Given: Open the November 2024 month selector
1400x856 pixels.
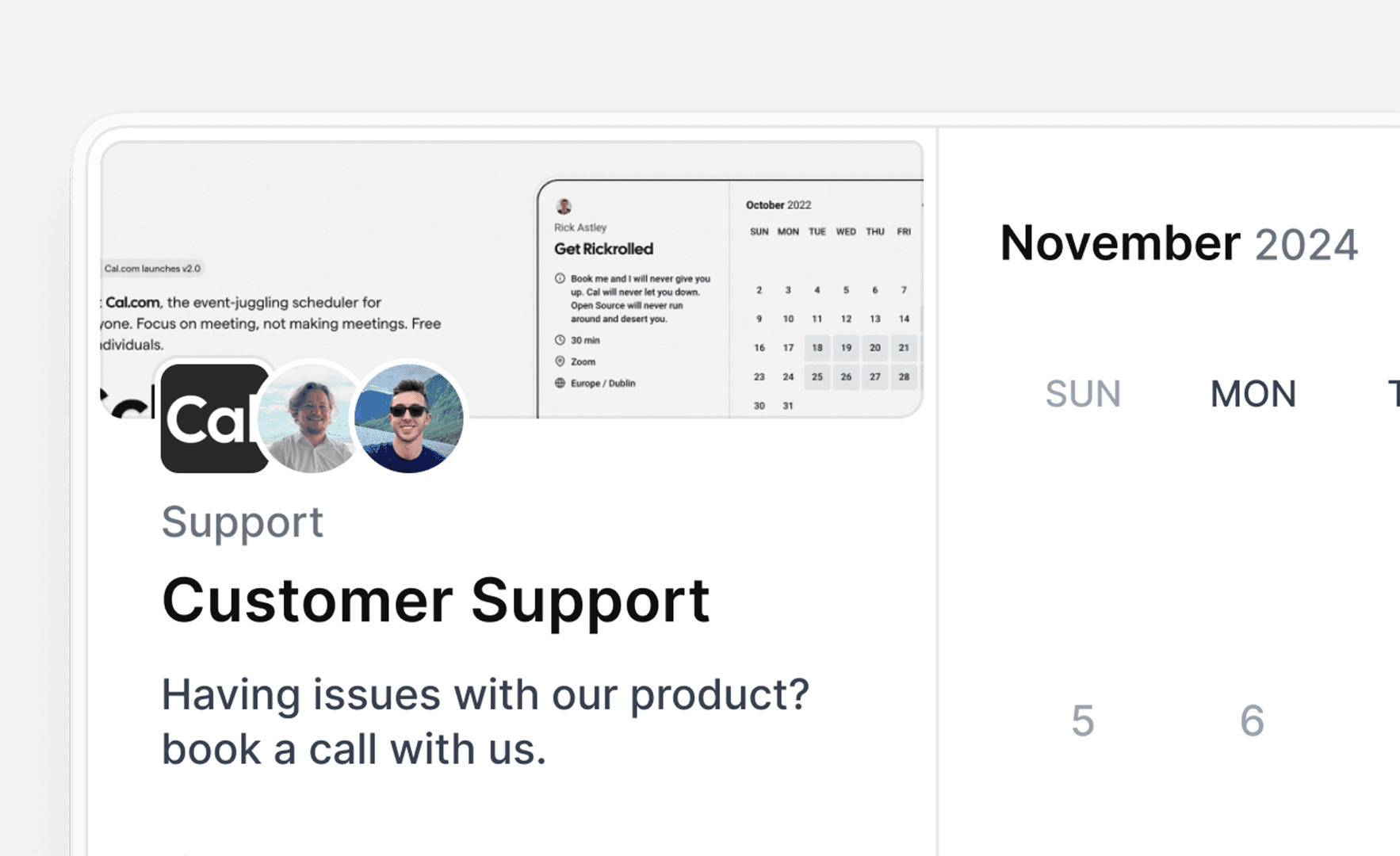Looking at the screenshot, I should (1179, 243).
